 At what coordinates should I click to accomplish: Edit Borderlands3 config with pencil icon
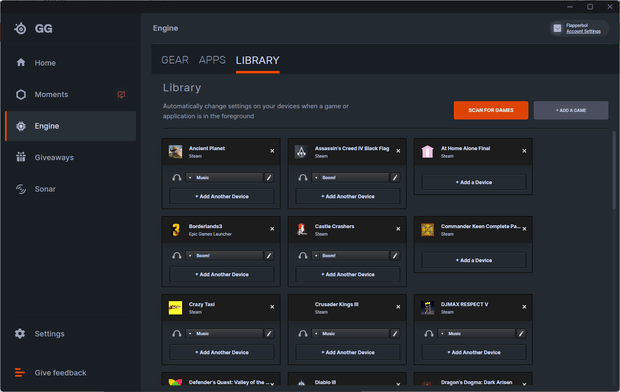click(x=269, y=256)
